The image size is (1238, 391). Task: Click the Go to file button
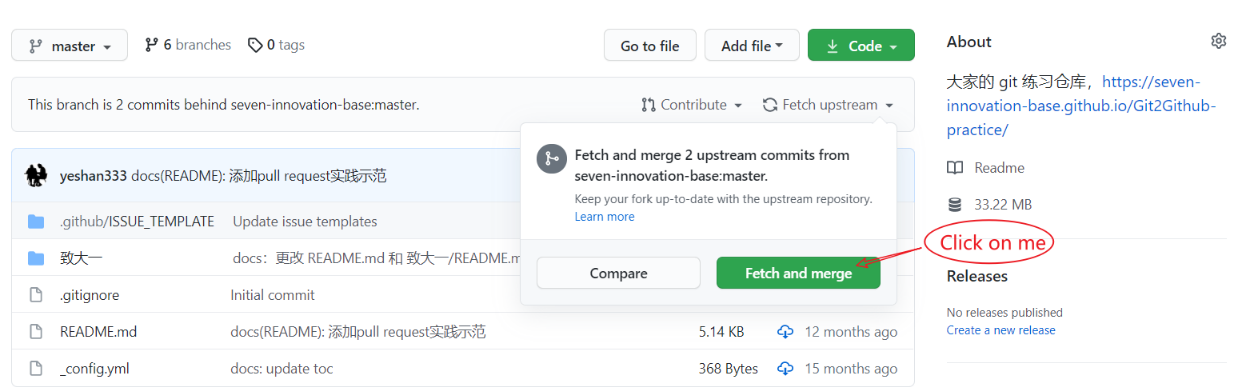tap(650, 46)
